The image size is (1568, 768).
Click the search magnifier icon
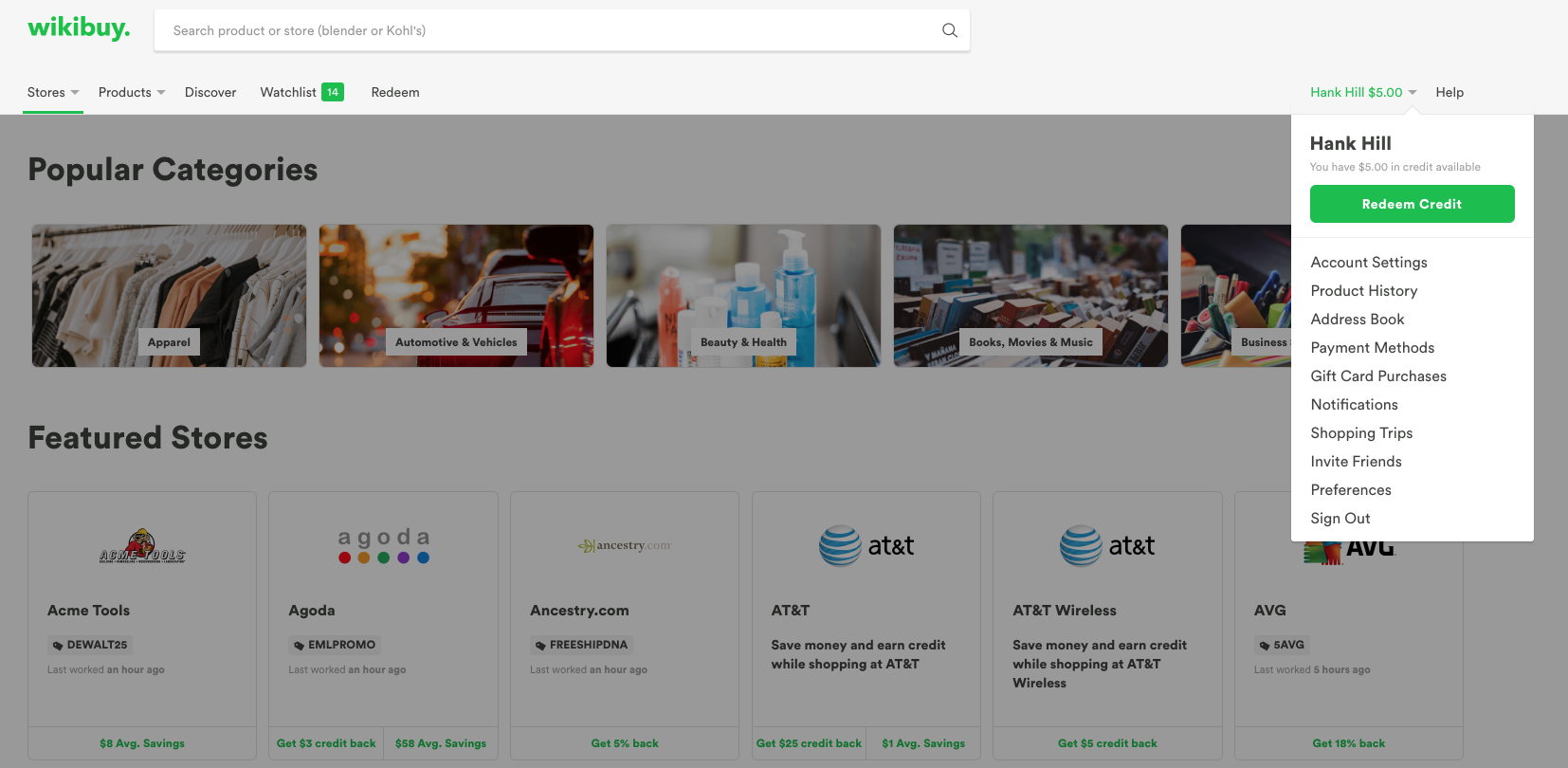[x=949, y=30]
